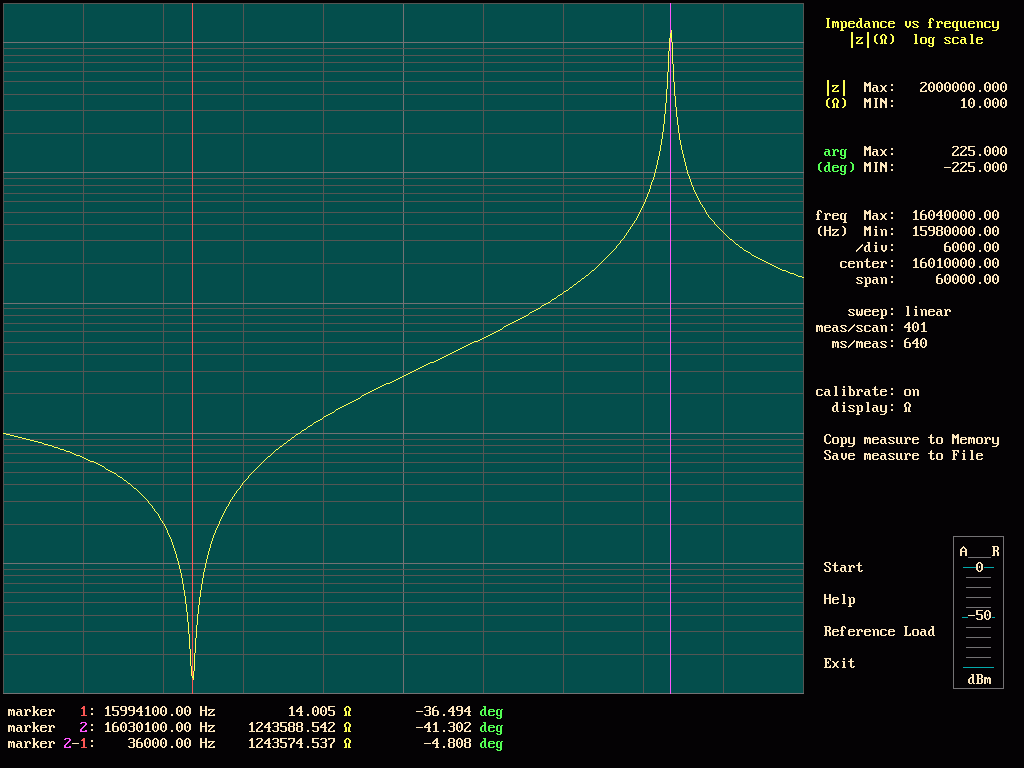
Task: Edit arg Max value 225.000
Action: point(979,151)
